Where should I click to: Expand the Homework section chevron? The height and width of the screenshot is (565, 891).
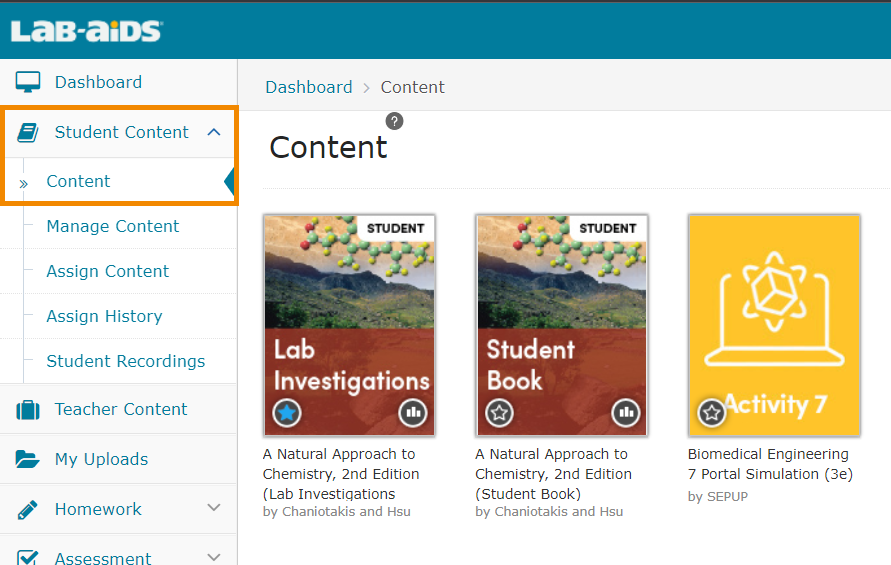point(213,508)
